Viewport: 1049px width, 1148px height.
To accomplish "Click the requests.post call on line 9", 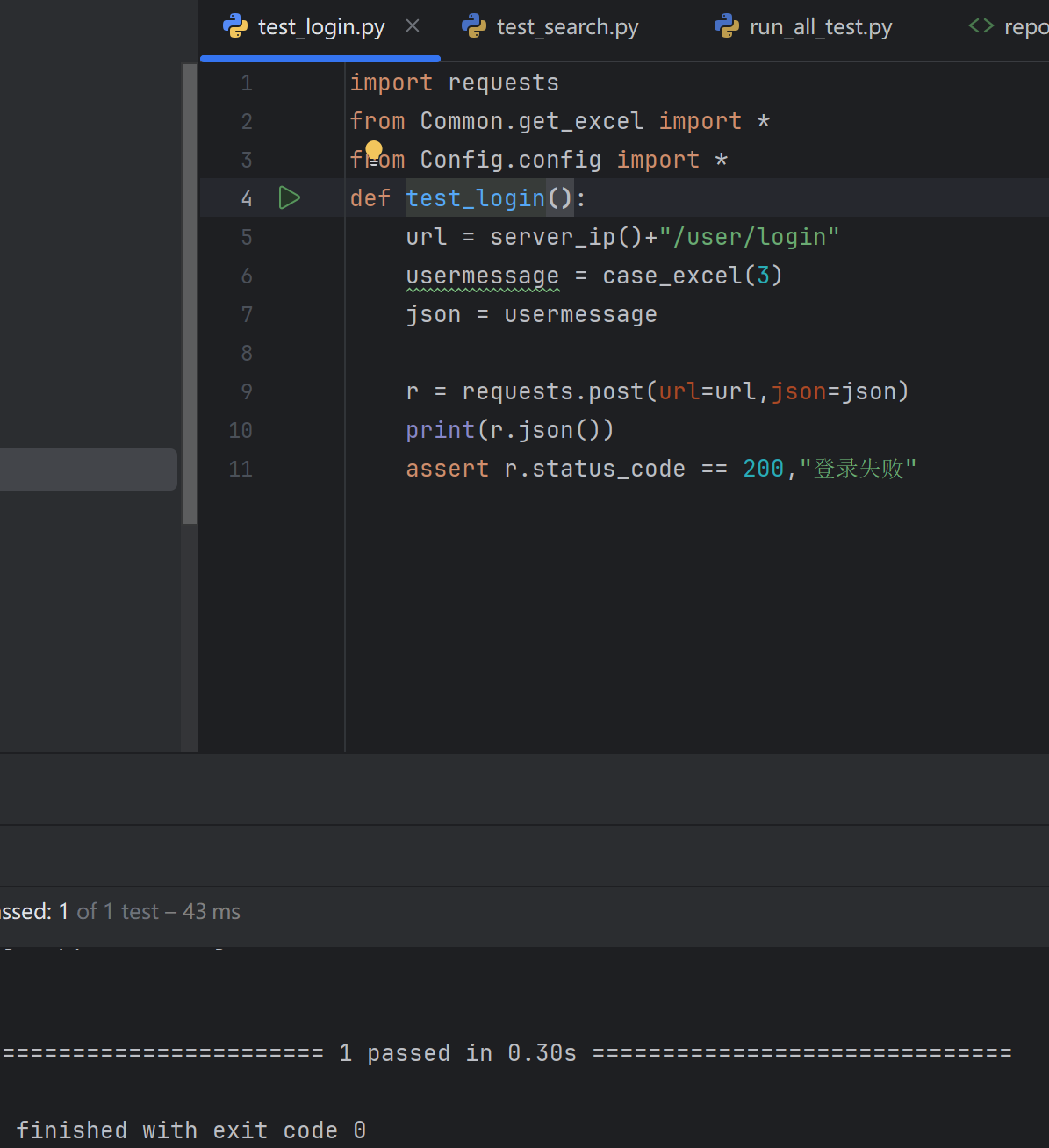I will (x=685, y=391).
